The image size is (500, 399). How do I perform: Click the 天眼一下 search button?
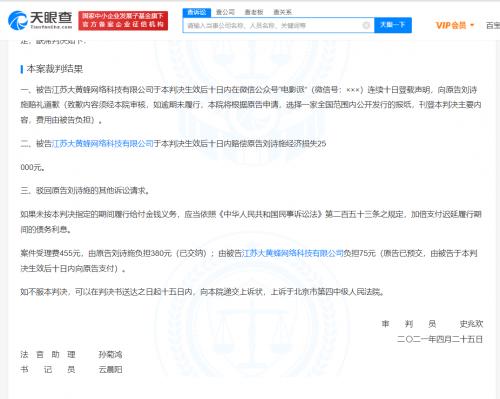pos(393,25)
